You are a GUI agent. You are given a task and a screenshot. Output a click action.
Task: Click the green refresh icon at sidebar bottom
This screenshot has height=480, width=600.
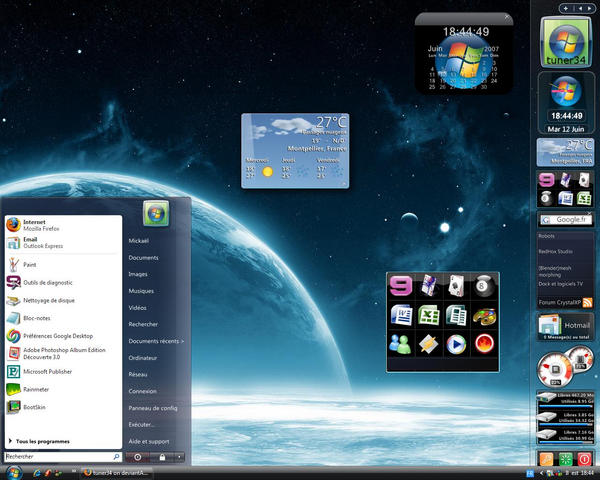(566, 459)
